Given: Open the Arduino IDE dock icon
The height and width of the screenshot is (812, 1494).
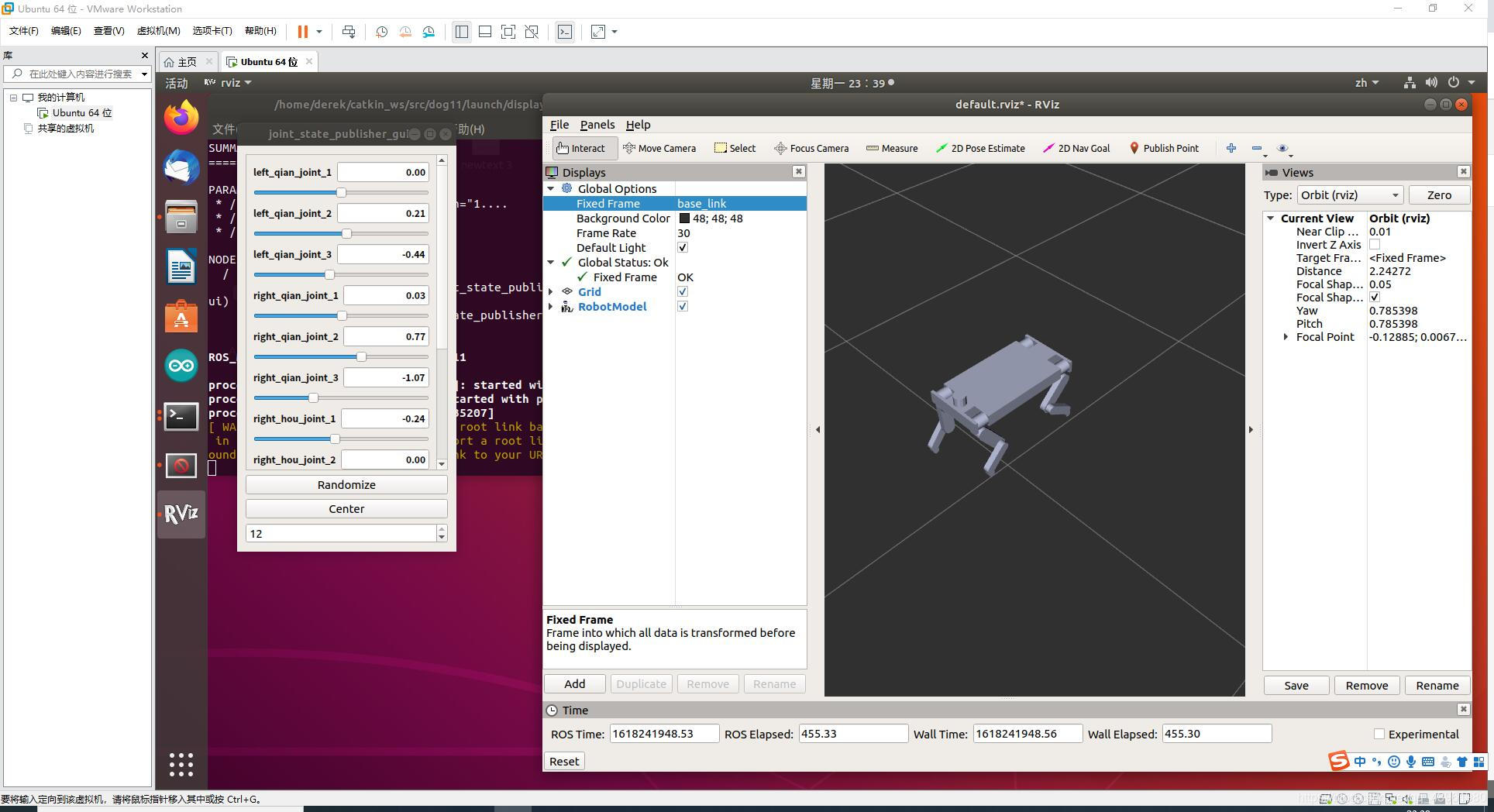Looking at the screenshot, I should pos(181,366).
